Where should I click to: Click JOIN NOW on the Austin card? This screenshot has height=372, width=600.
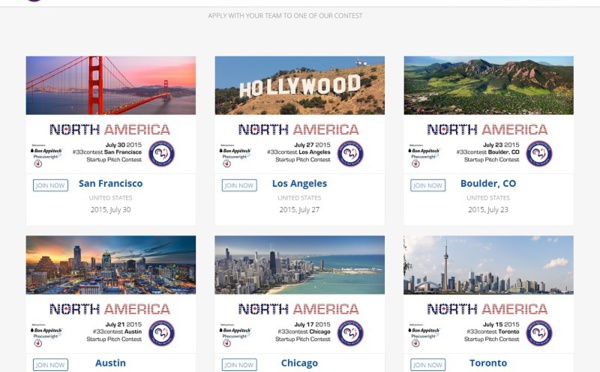51,365
